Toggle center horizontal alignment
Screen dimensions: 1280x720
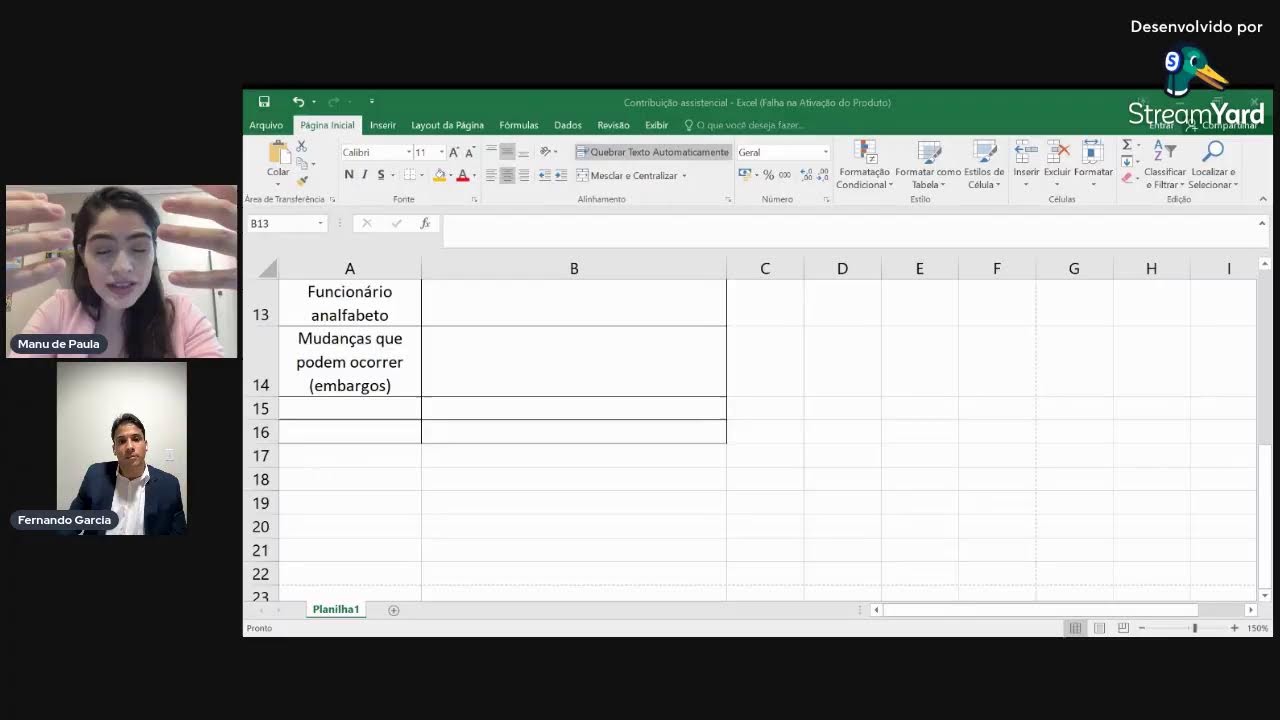coord(507,175)
